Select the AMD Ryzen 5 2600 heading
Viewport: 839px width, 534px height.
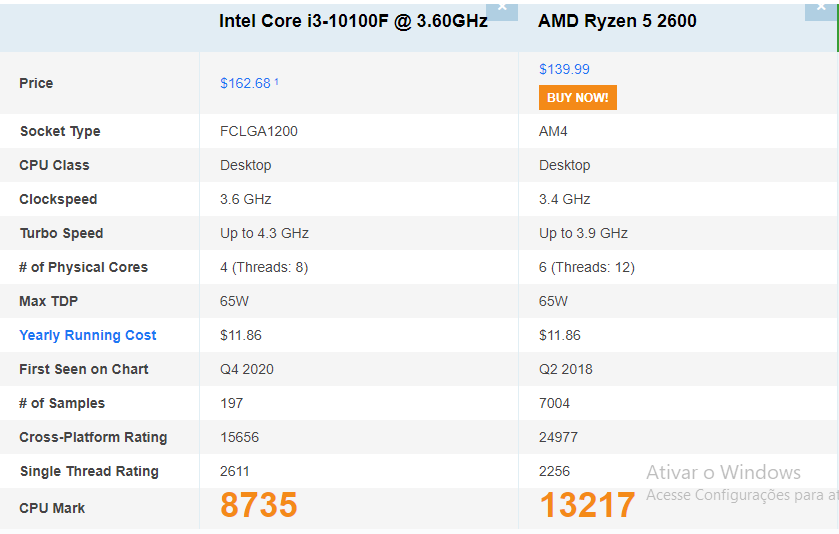(x=617, y=21)
